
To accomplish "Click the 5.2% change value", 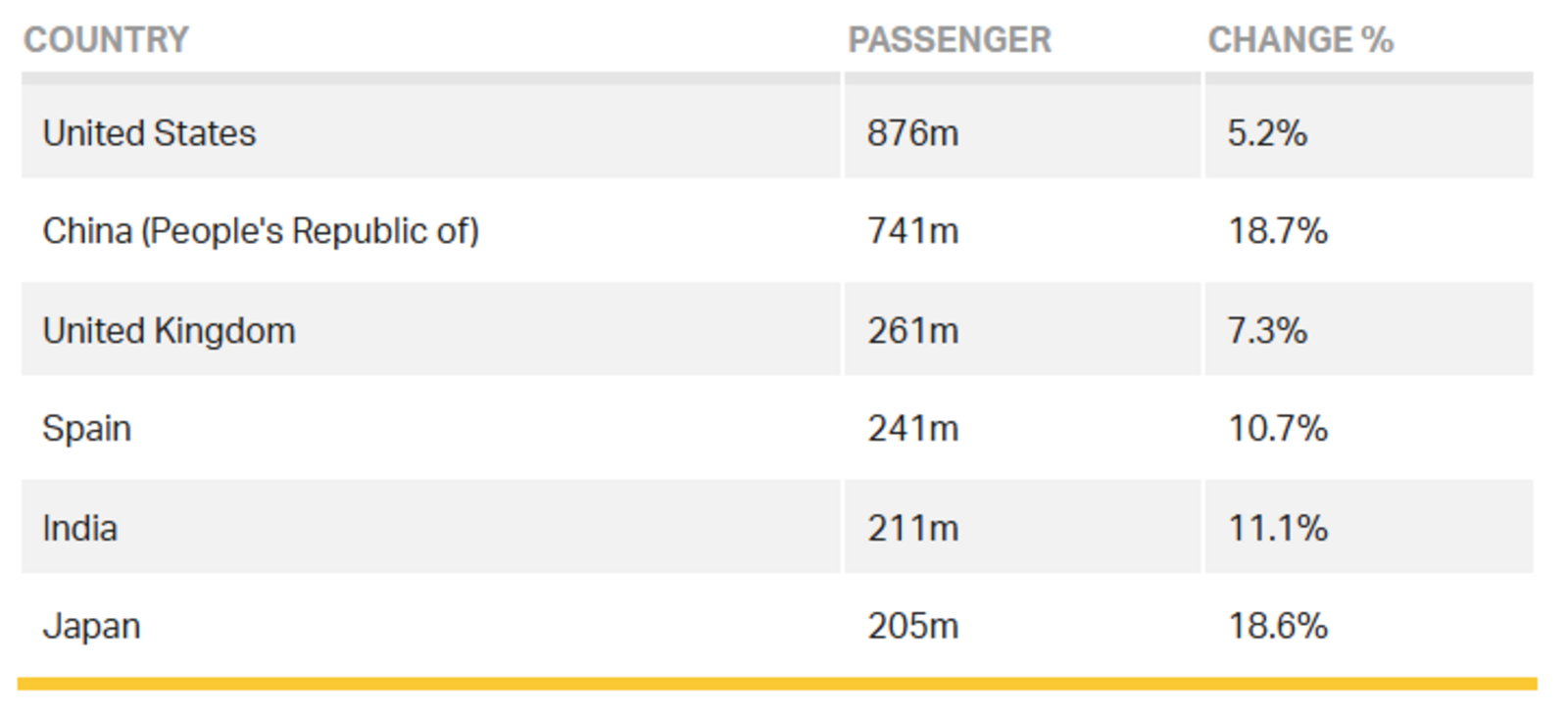I will pyautogui.click(x=1267, y=133).
